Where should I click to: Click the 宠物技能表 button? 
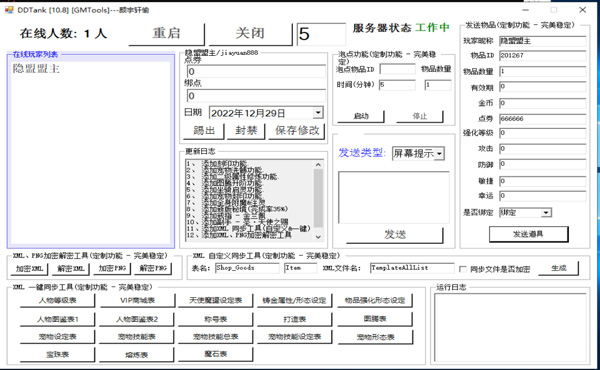pyautogui.click(x=137, y=337)
